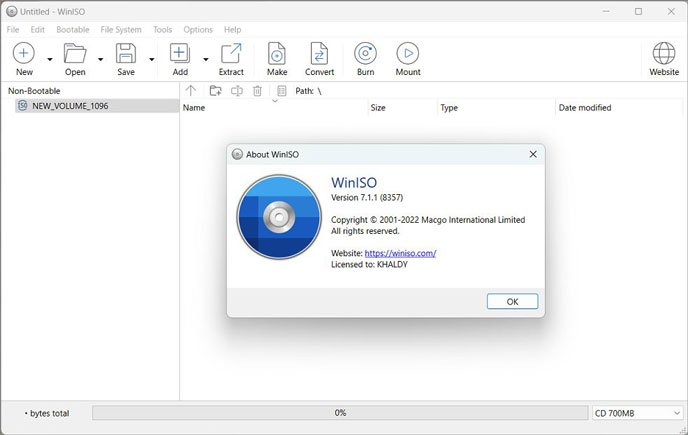Expand the dropdown arrow beside Save
This screenshot has height=435, width=688.
(x=151, y=60)
